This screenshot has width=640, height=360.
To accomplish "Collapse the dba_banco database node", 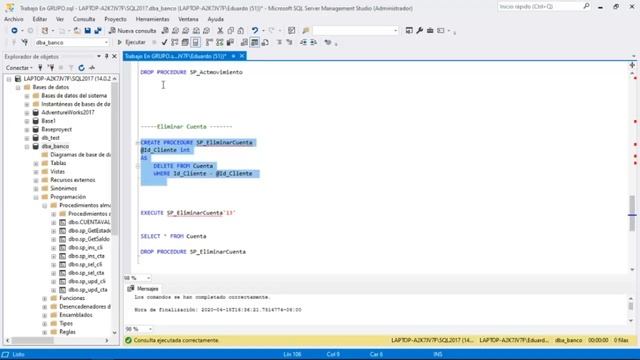I will coord(27,147).
